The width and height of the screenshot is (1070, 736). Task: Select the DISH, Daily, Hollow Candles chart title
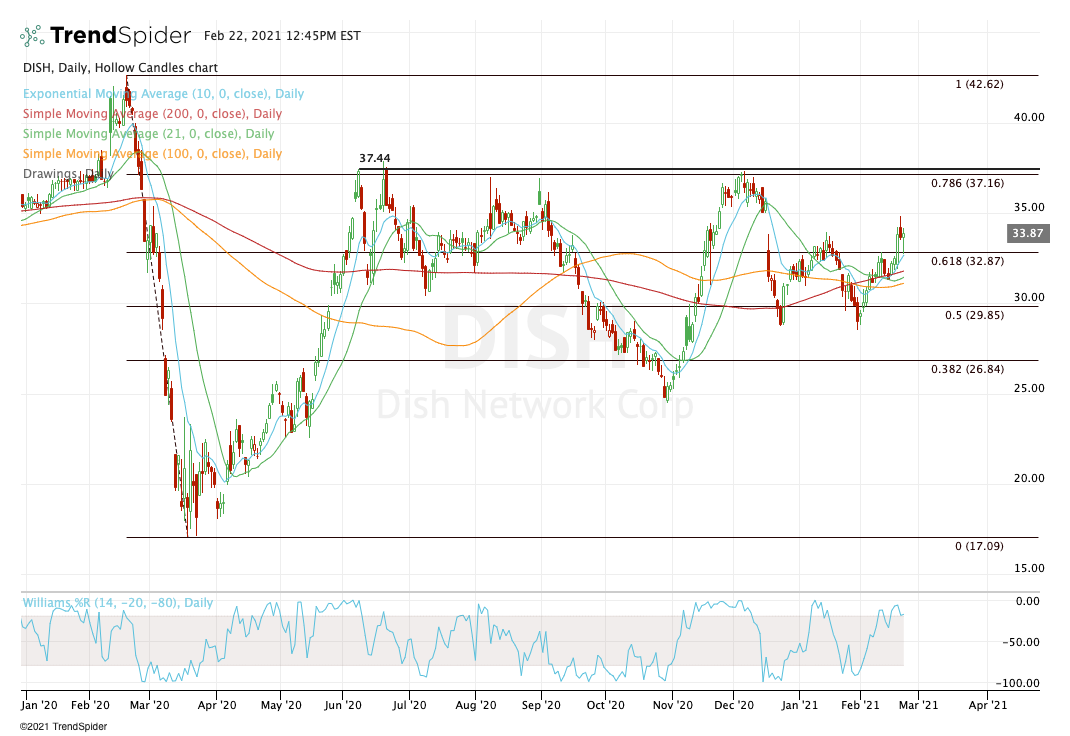[x=121, y=68]
